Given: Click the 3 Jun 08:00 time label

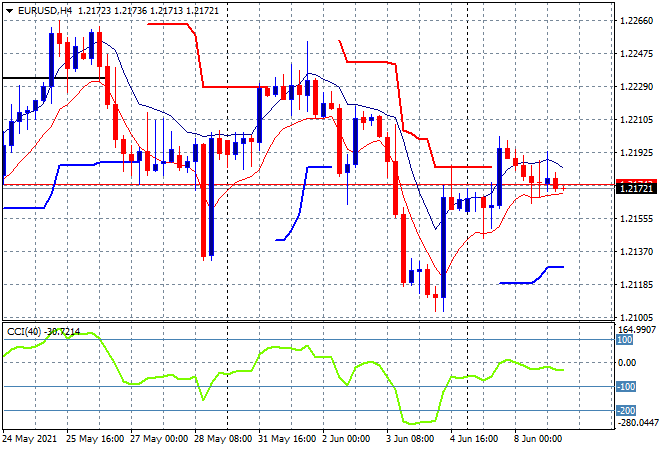Looking at the screenshot, I should (410, 439).
